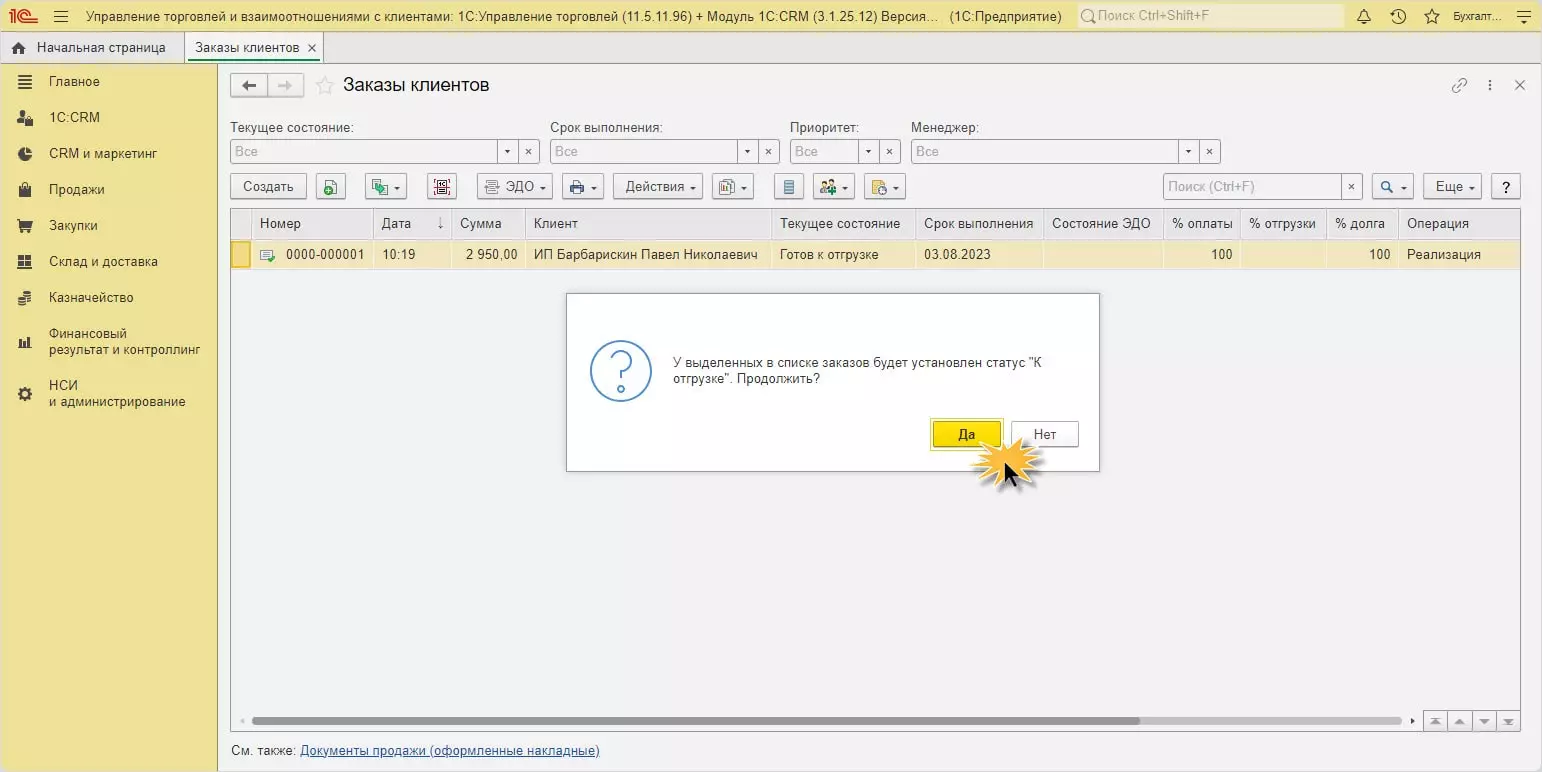Click the list document icon button

pos(789,187)
